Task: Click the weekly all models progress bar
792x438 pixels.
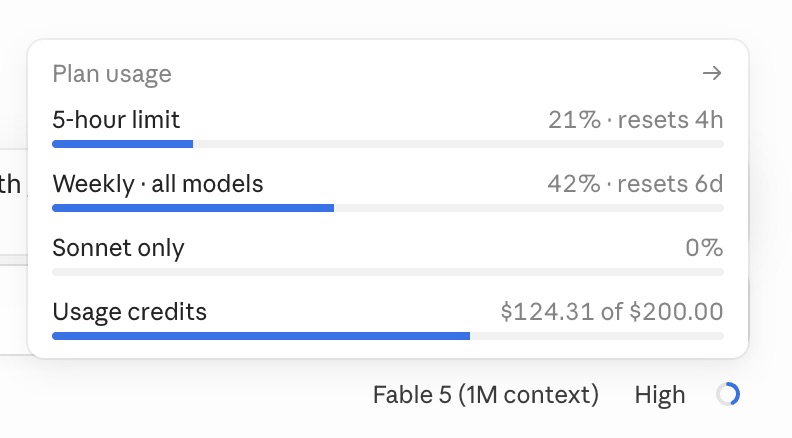Action: coord(388,208)
